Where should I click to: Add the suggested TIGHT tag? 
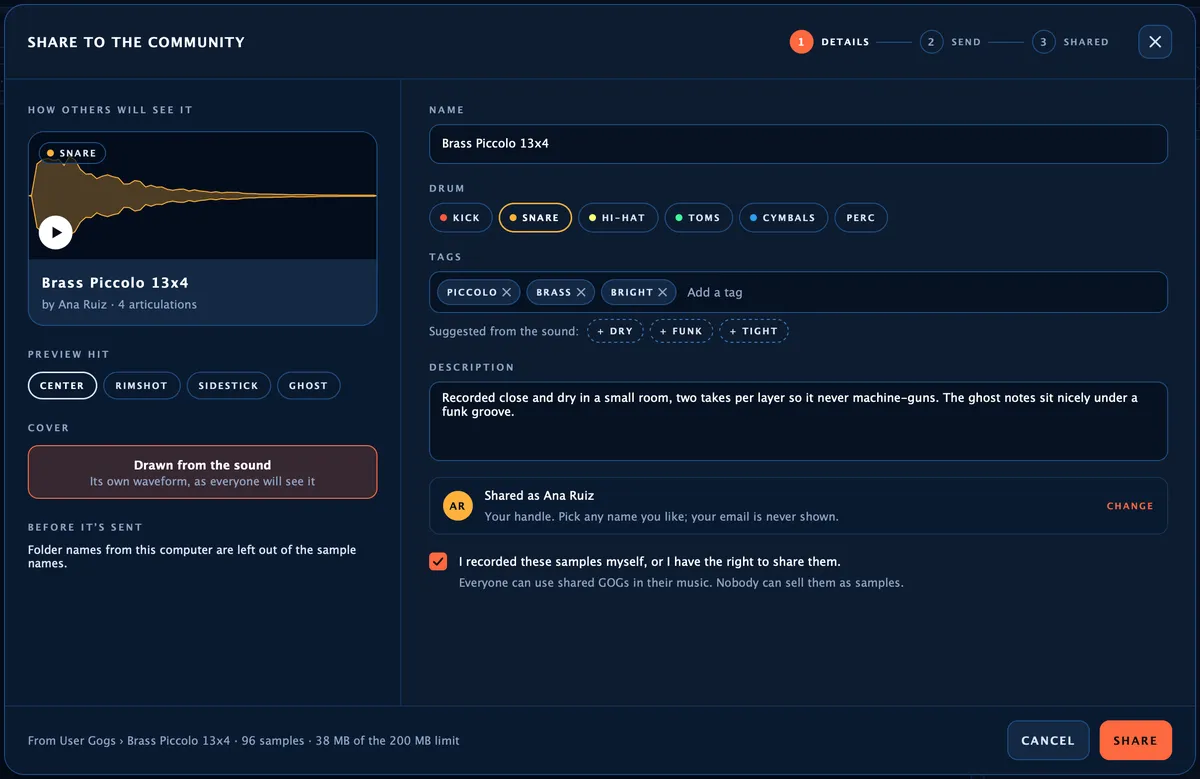pos(754,331)
